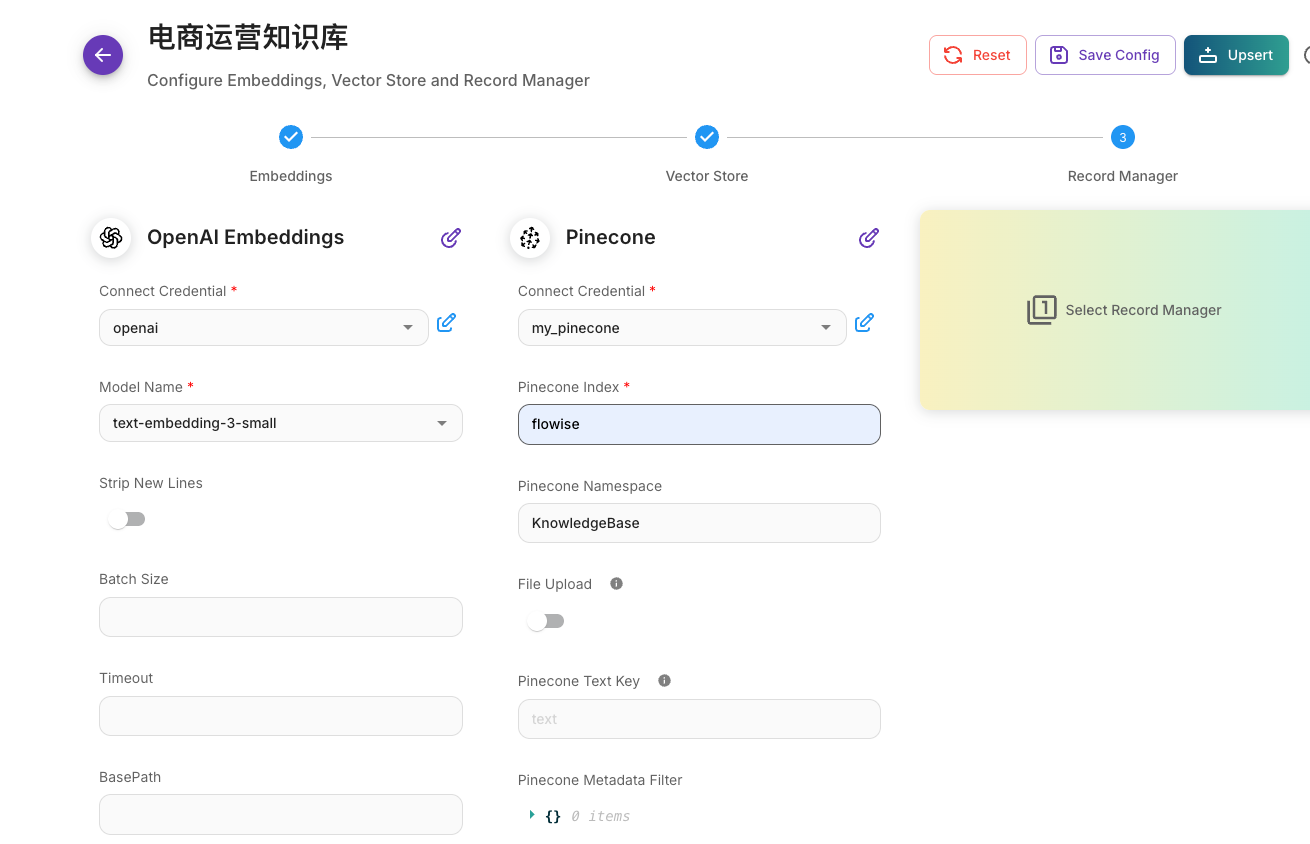This screenshot has height=844, width=1310.
Task: Click the info icon next to File Upload
Action: (616, 583)
